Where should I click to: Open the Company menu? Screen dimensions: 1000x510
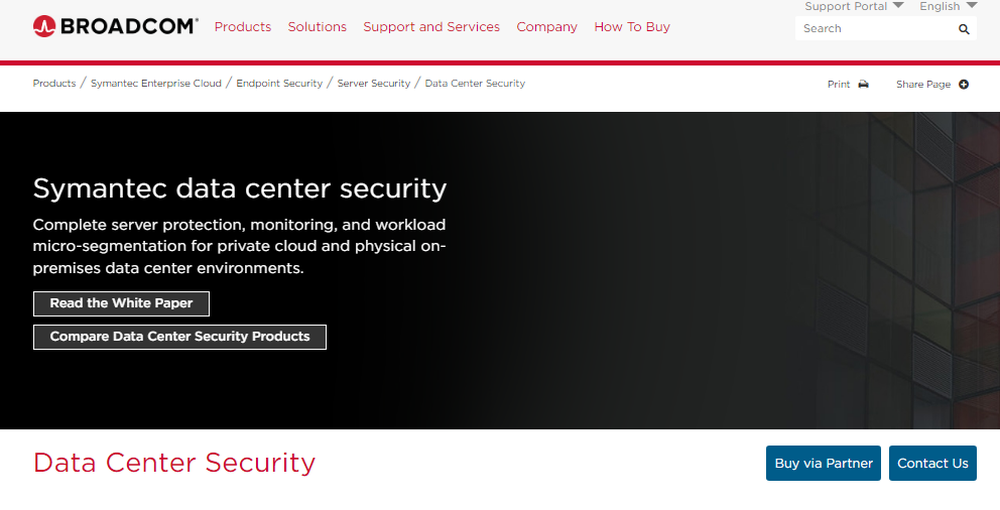click(547, 27)
